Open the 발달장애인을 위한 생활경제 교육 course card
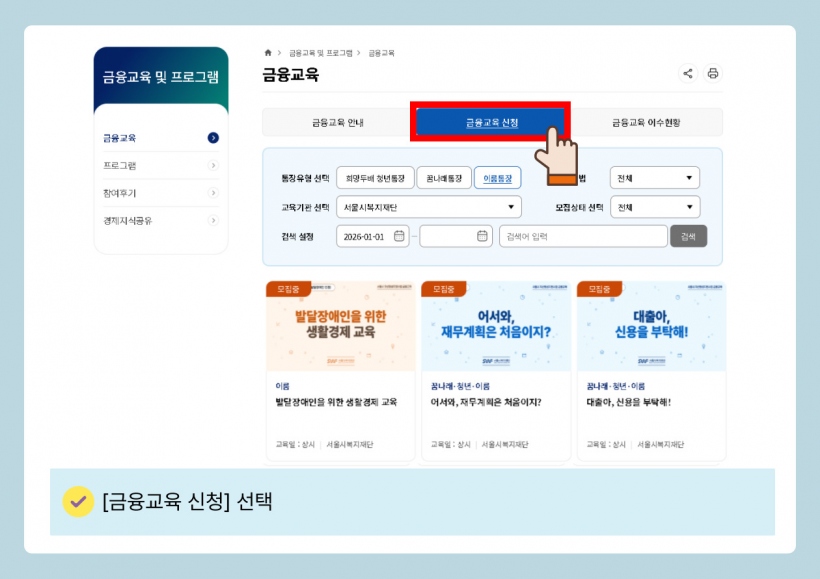Screen dimensions: 820x579 (340, 371)
